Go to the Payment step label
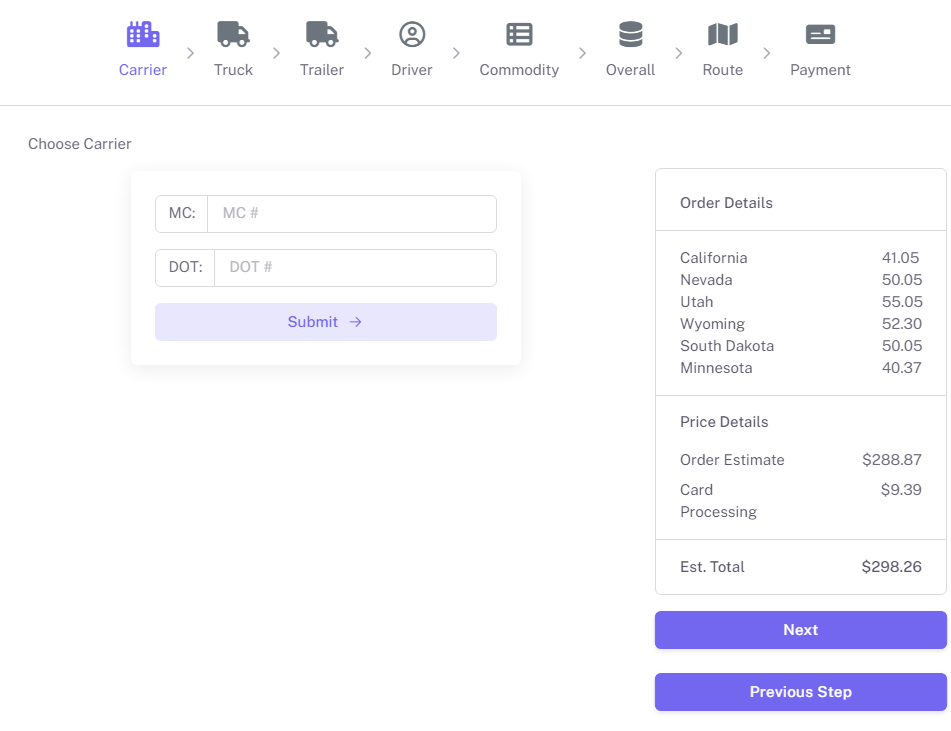 pyautogui.click(x=820, y=70)
